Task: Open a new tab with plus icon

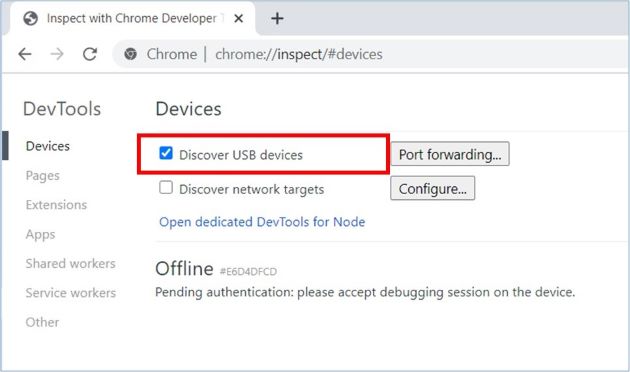Action: pyautogui.click(x=277, y=18)
